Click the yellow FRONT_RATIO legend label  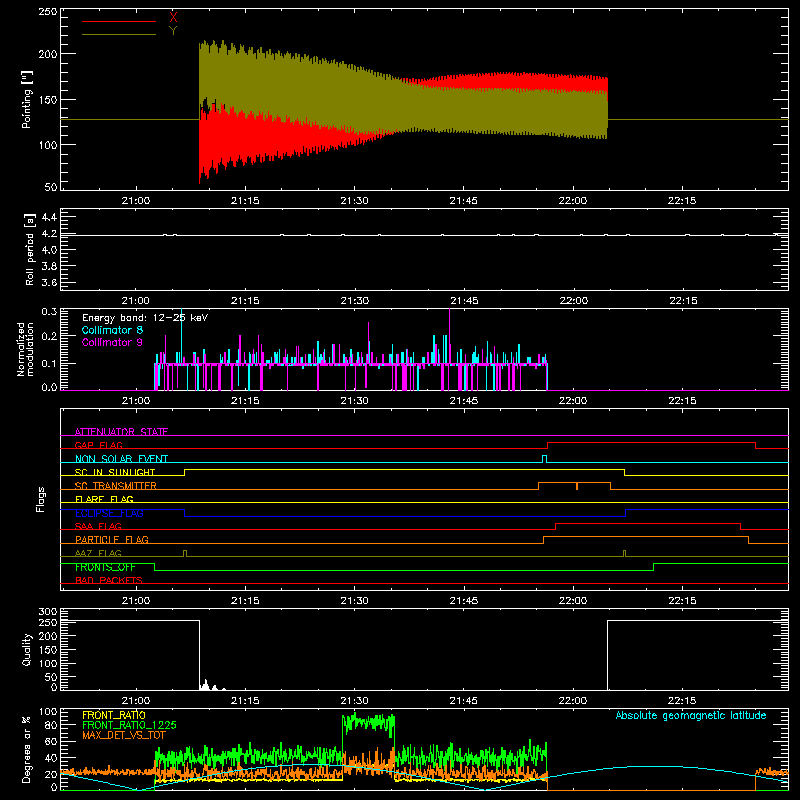(x=114, y=715)
